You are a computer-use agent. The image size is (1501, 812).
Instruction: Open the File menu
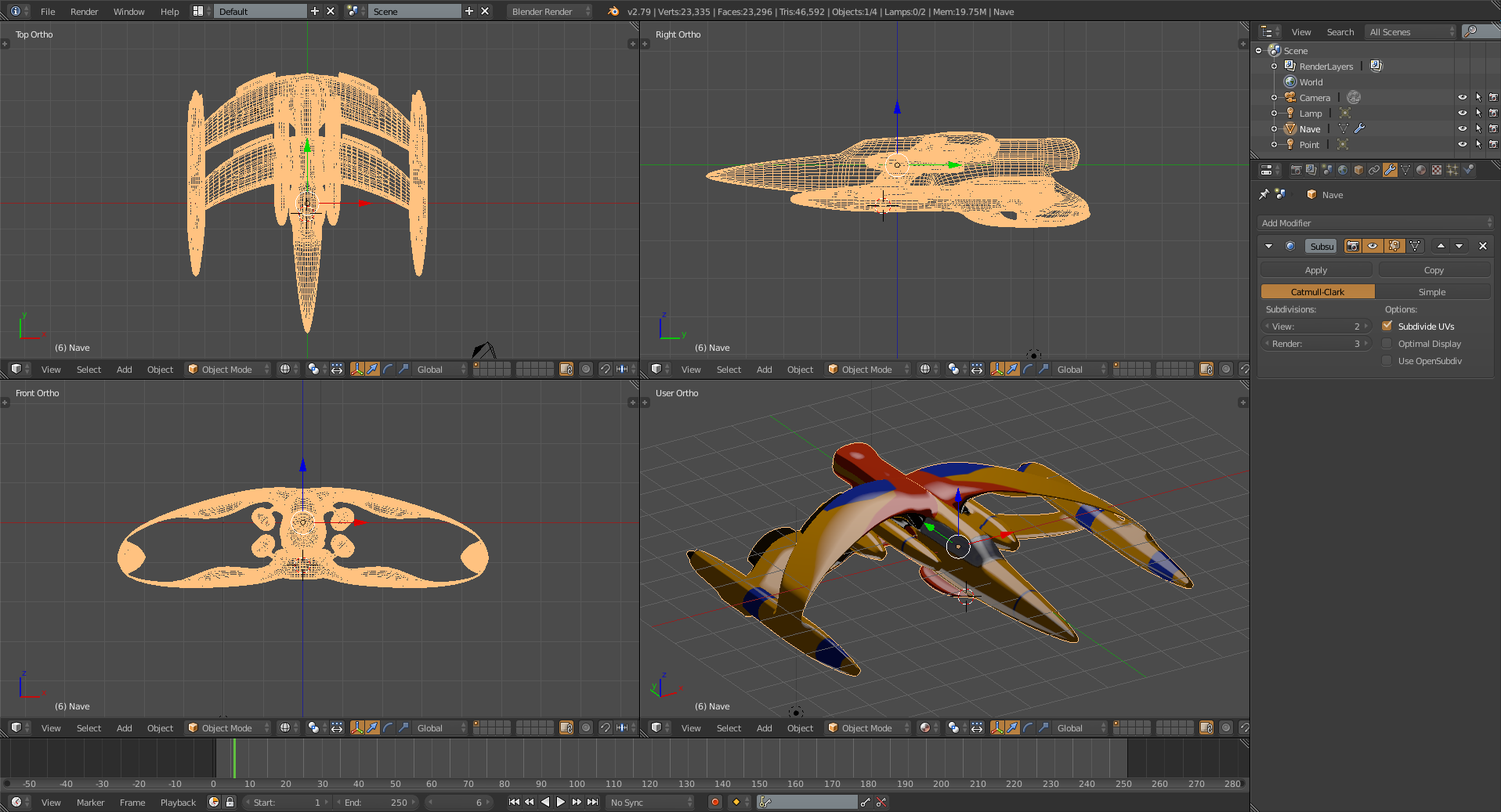48,11
